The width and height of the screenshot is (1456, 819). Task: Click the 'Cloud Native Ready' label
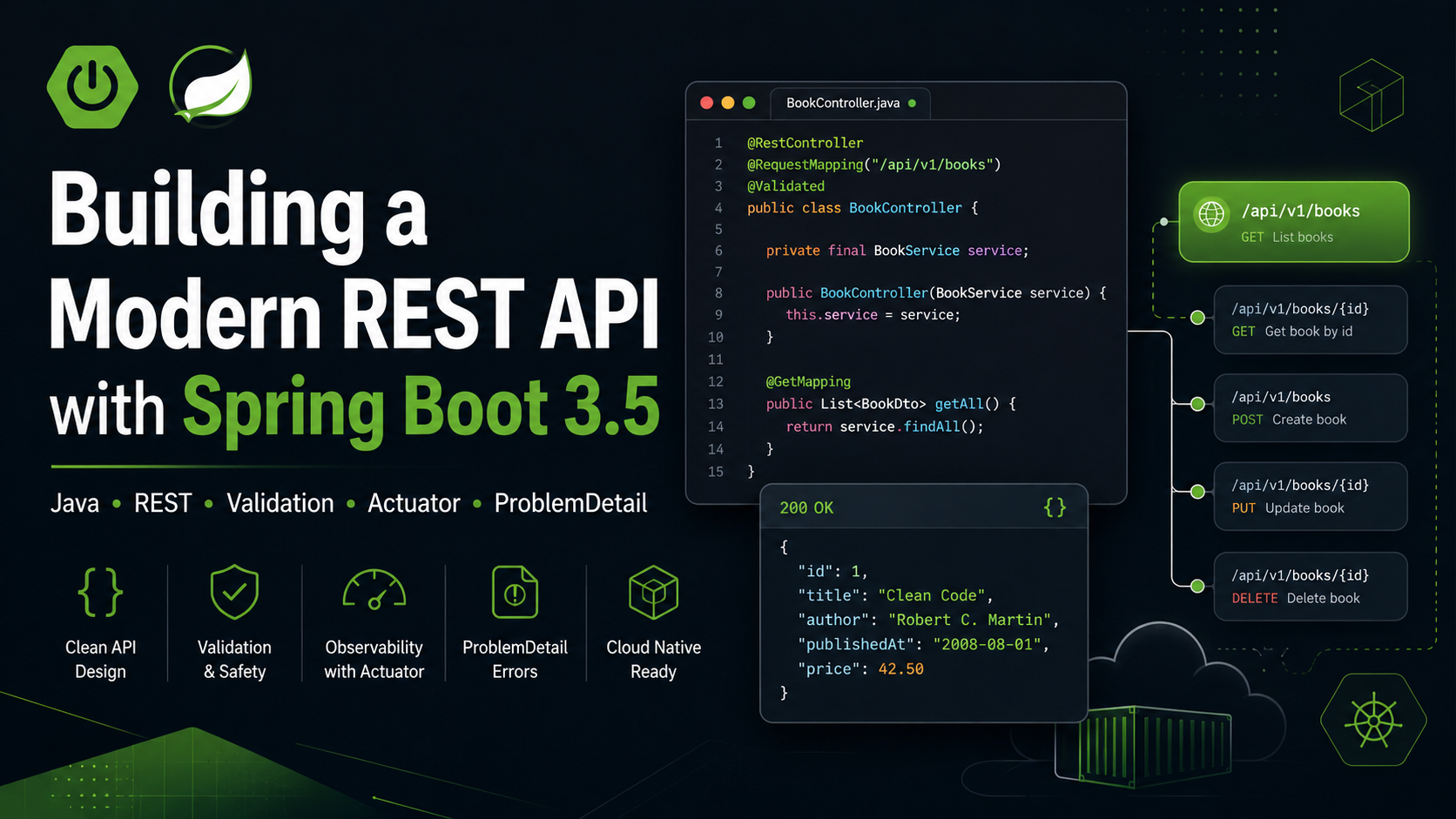click(653, 660)
